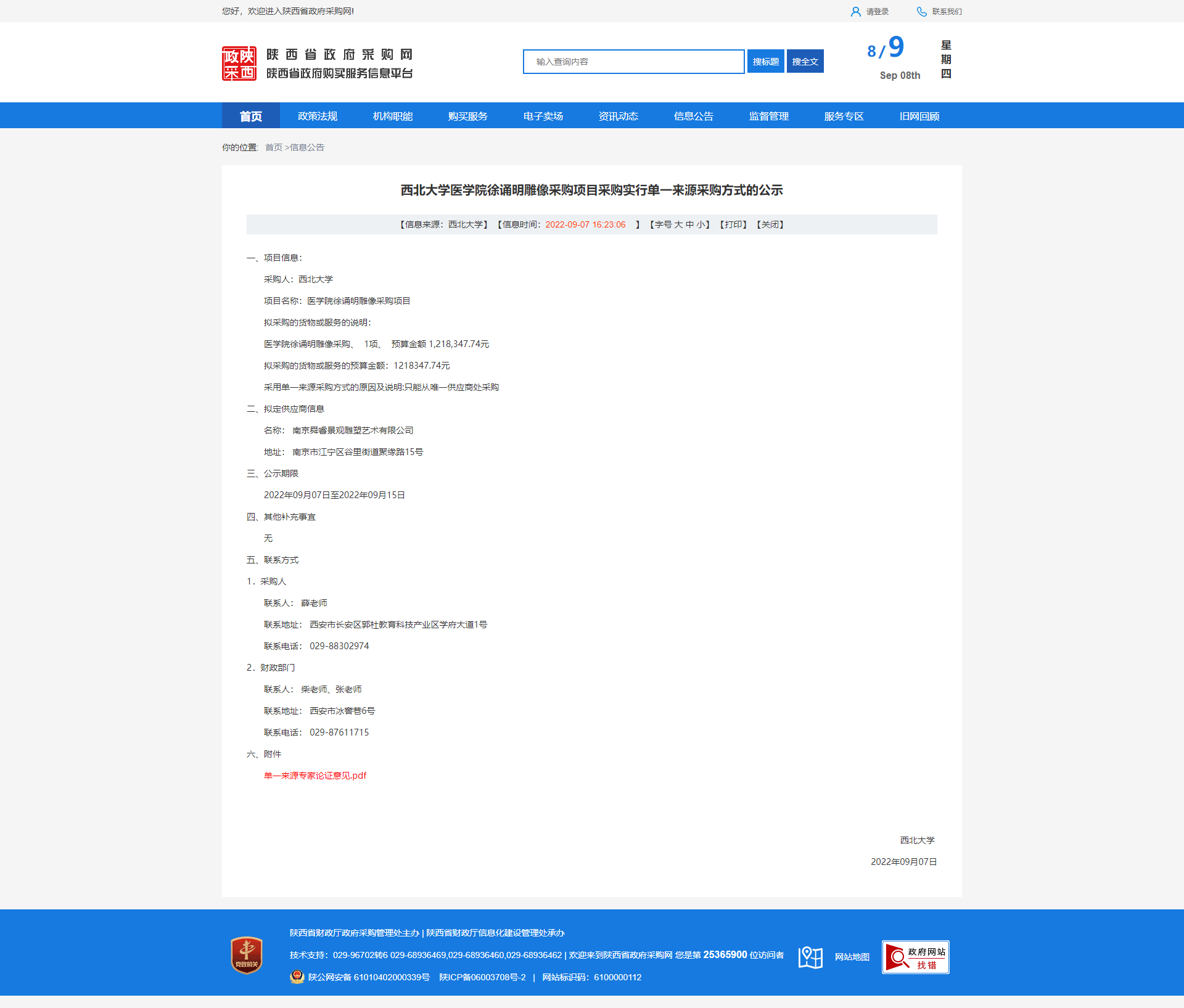
Task: Click 首页 in the breadcrumb trail
Action: tap(273, 147)
